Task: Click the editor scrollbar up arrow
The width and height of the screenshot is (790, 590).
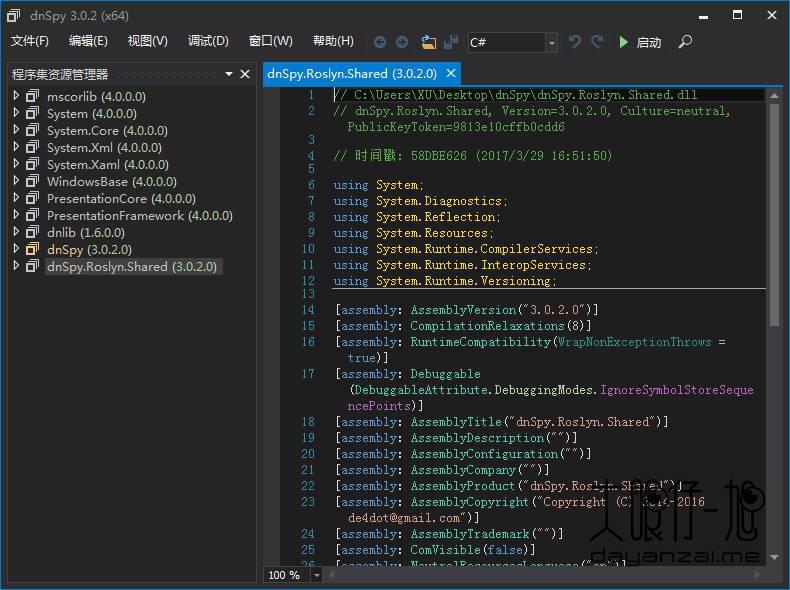Action: click(775, 95)
